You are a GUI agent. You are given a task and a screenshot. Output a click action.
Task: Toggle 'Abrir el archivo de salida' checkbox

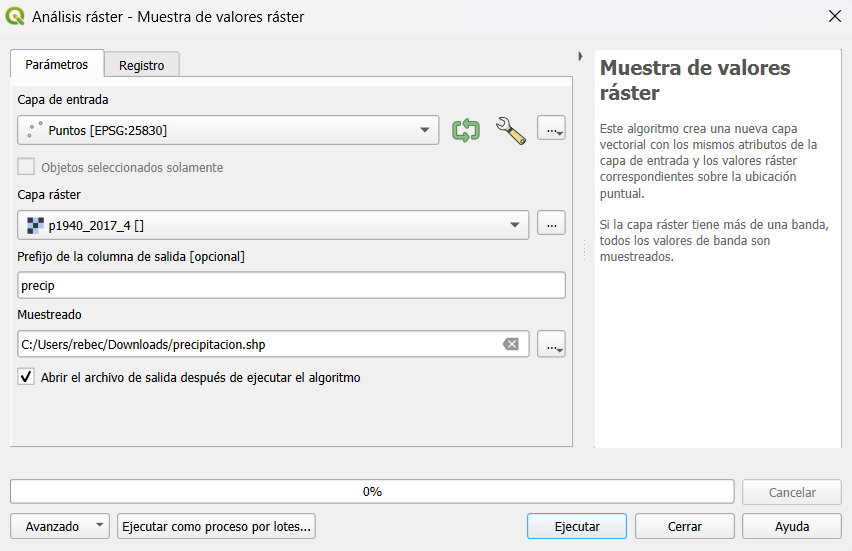pyautogui.click(x=26, y=378)
